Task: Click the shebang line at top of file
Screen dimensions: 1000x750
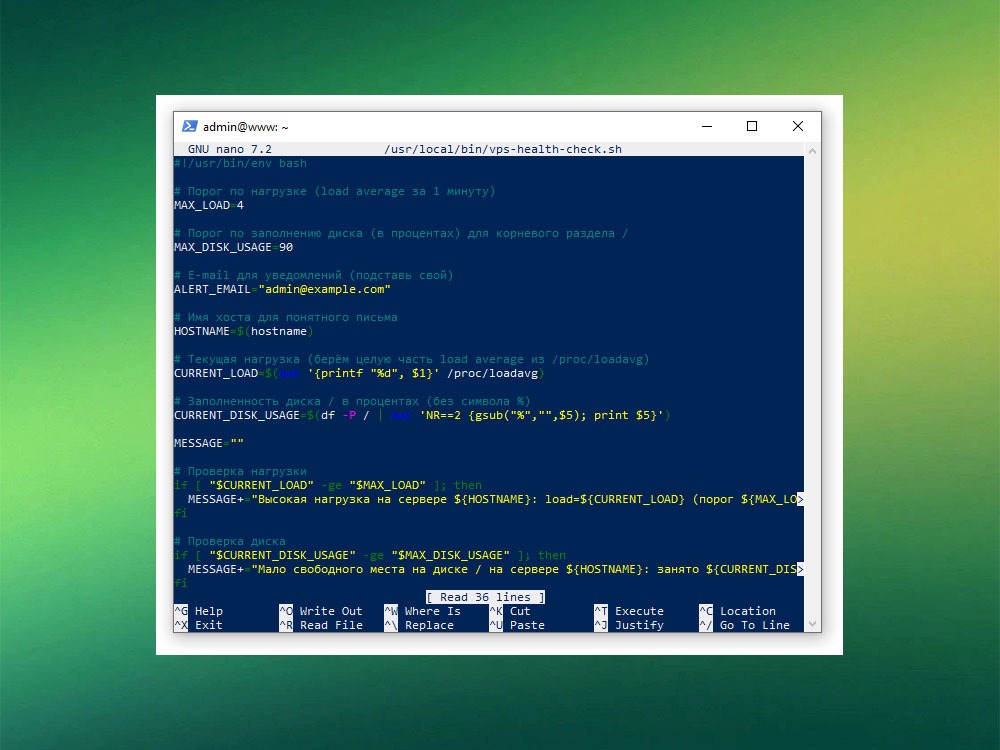Action: coord(240,163)
